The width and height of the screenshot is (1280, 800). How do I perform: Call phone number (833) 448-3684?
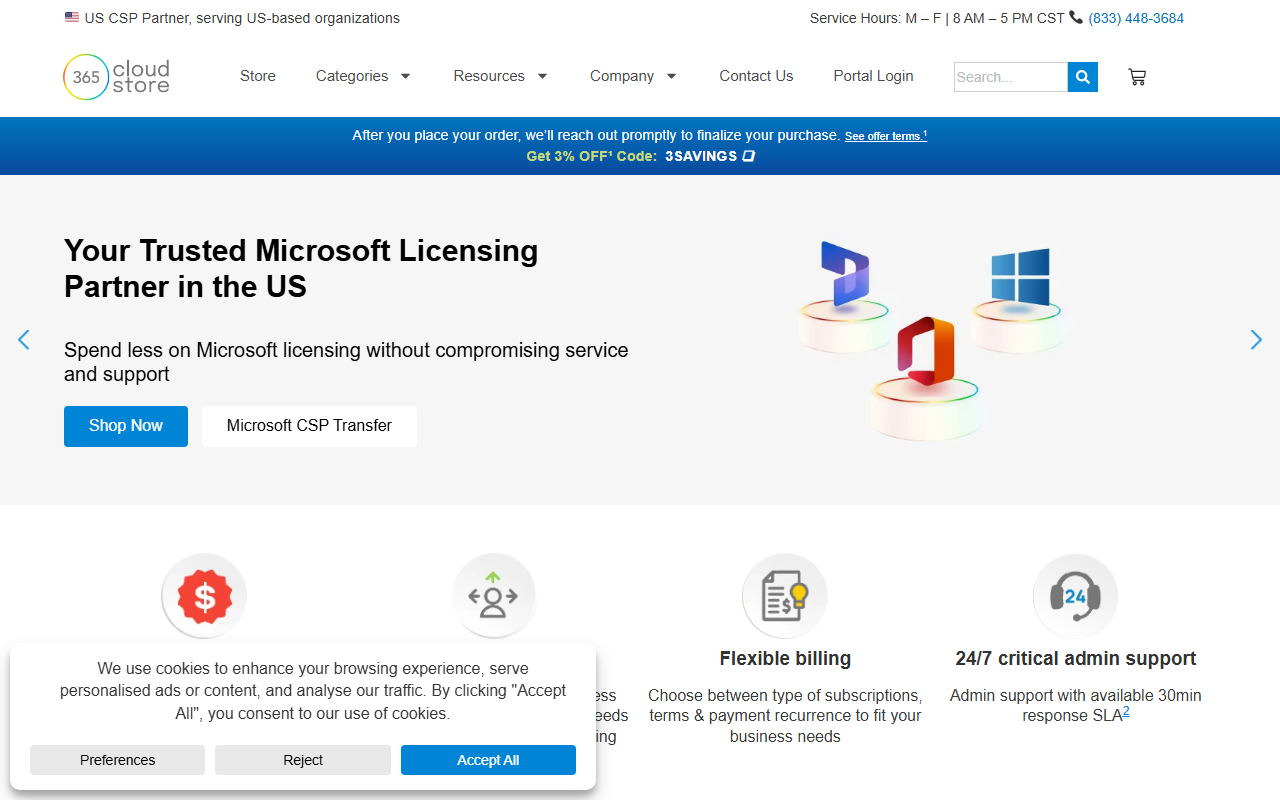point(1136,18)
